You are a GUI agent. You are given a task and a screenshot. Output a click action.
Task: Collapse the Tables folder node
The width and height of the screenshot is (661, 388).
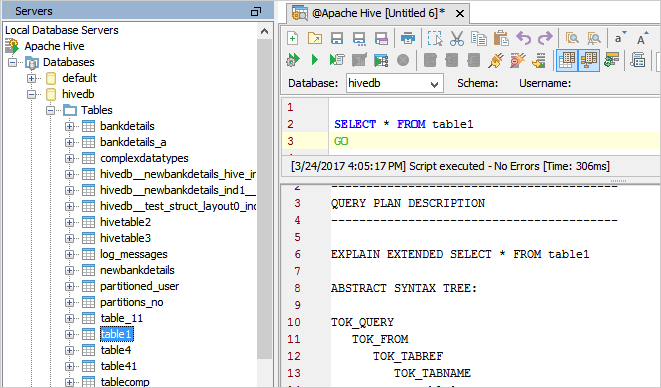[x=51, y=110]
